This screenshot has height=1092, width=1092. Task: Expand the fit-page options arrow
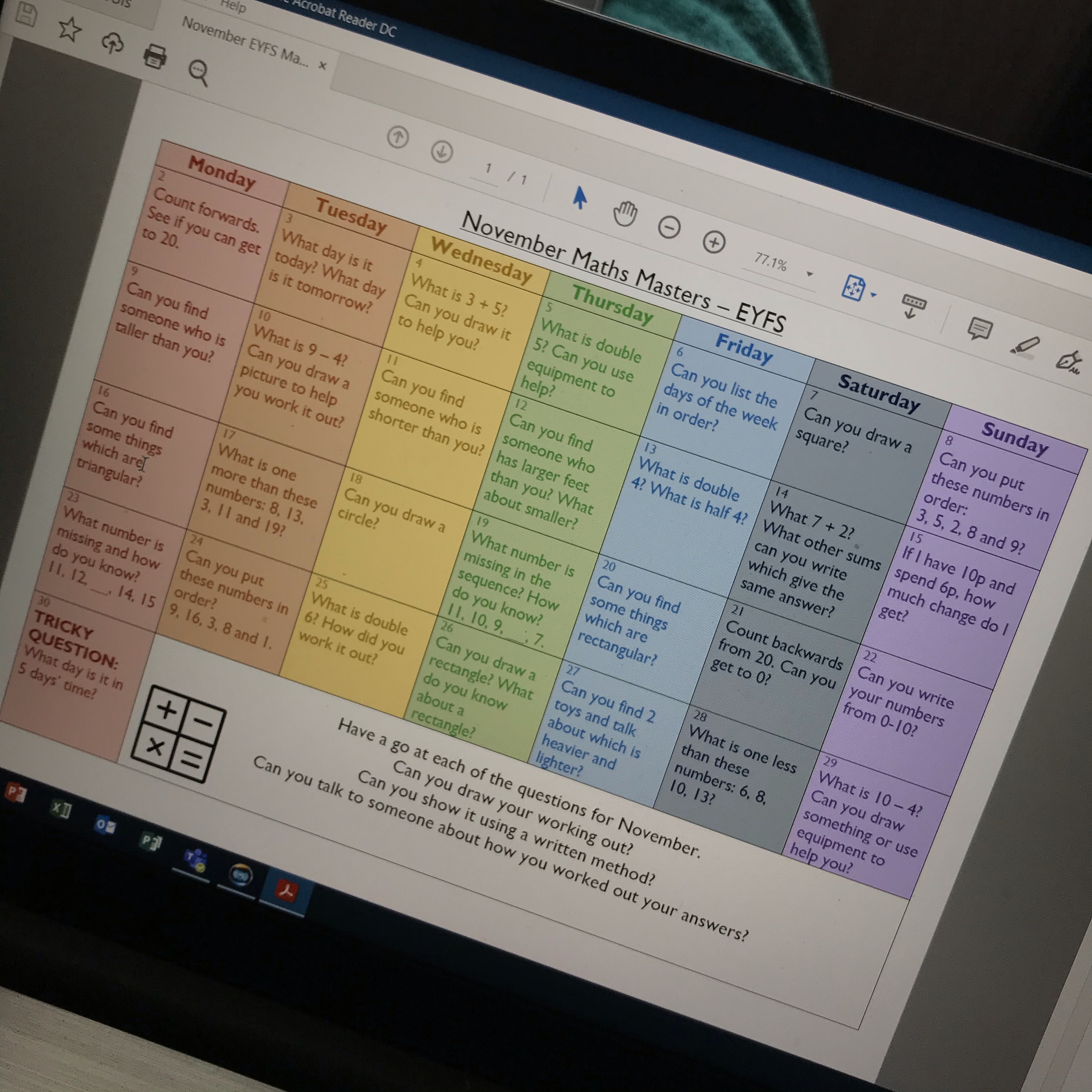click(x=874, y=295)
